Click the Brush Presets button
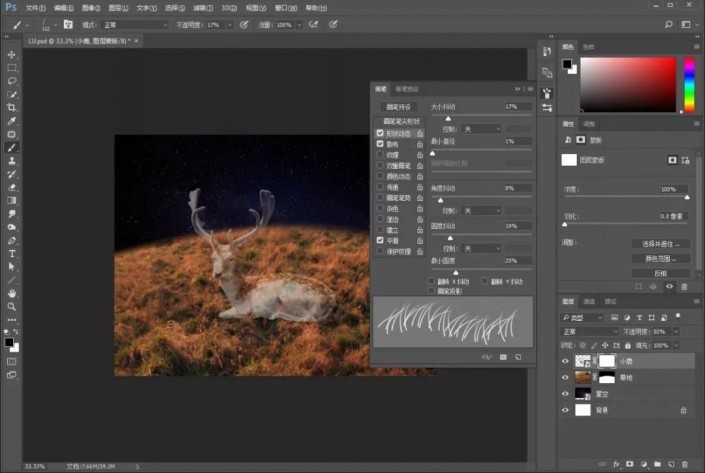The width and height of the screenshot is (705, 473). coord(399,107)
